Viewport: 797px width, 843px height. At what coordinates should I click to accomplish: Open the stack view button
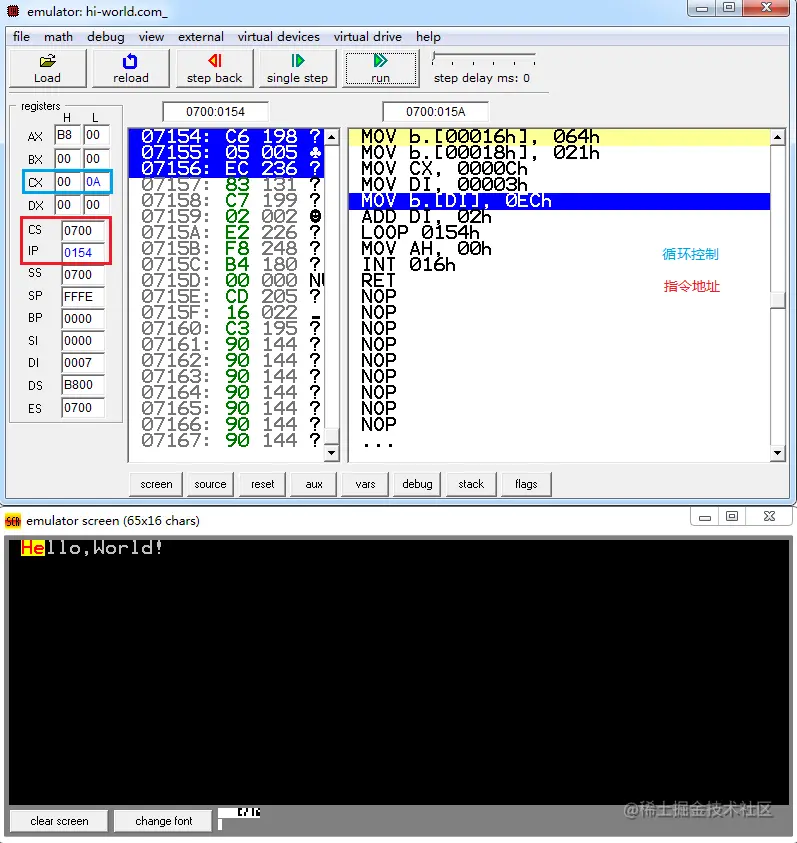(x=471, y=484)
